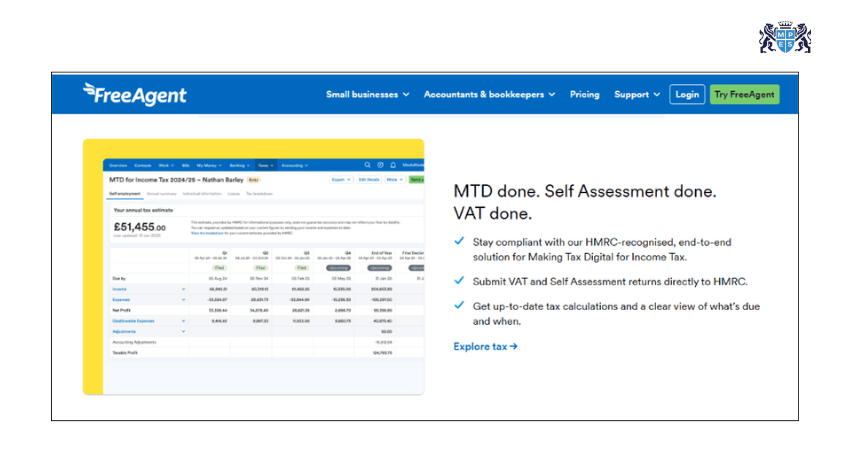The image size is (850, 450).
Task: Expand the Support menu
Action: [637, 94]
